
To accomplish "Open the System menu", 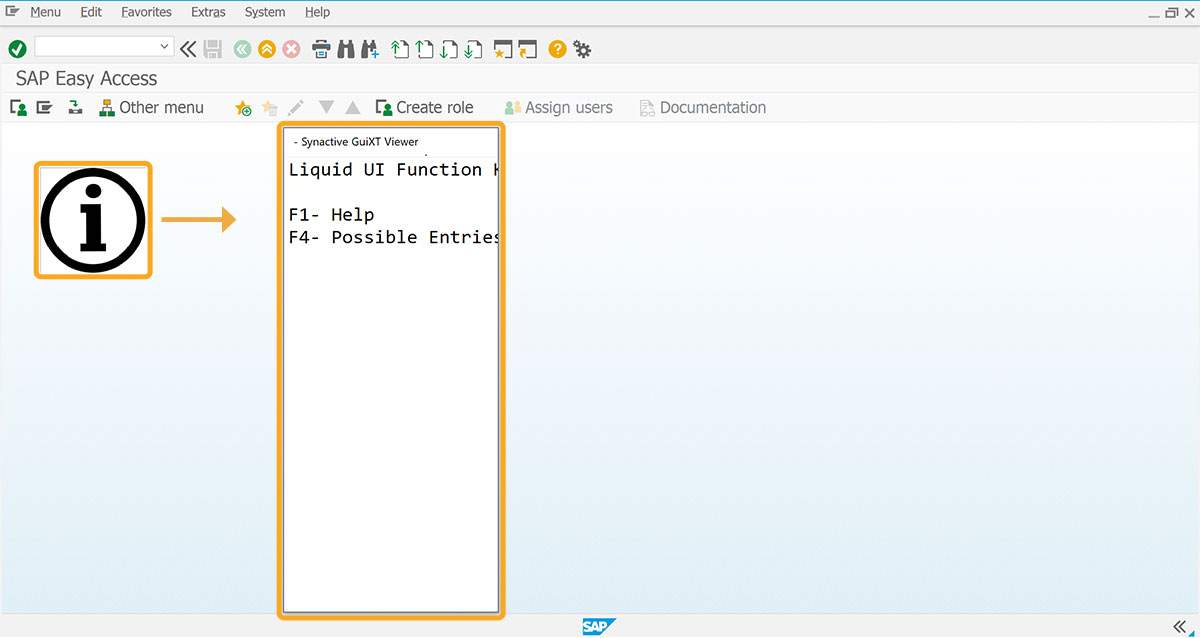I will click(265, 12).
